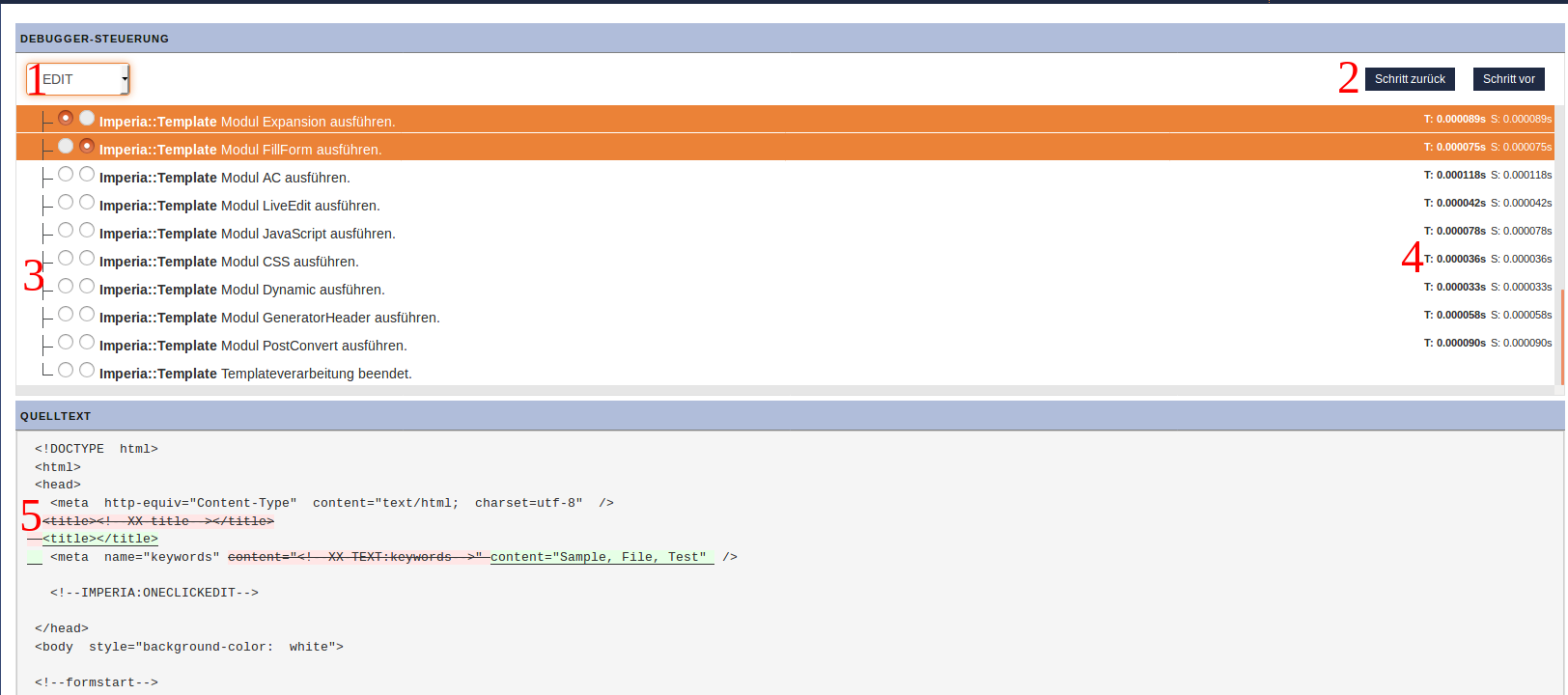Open the EDIT mode dropdown

tap(78, 79)
